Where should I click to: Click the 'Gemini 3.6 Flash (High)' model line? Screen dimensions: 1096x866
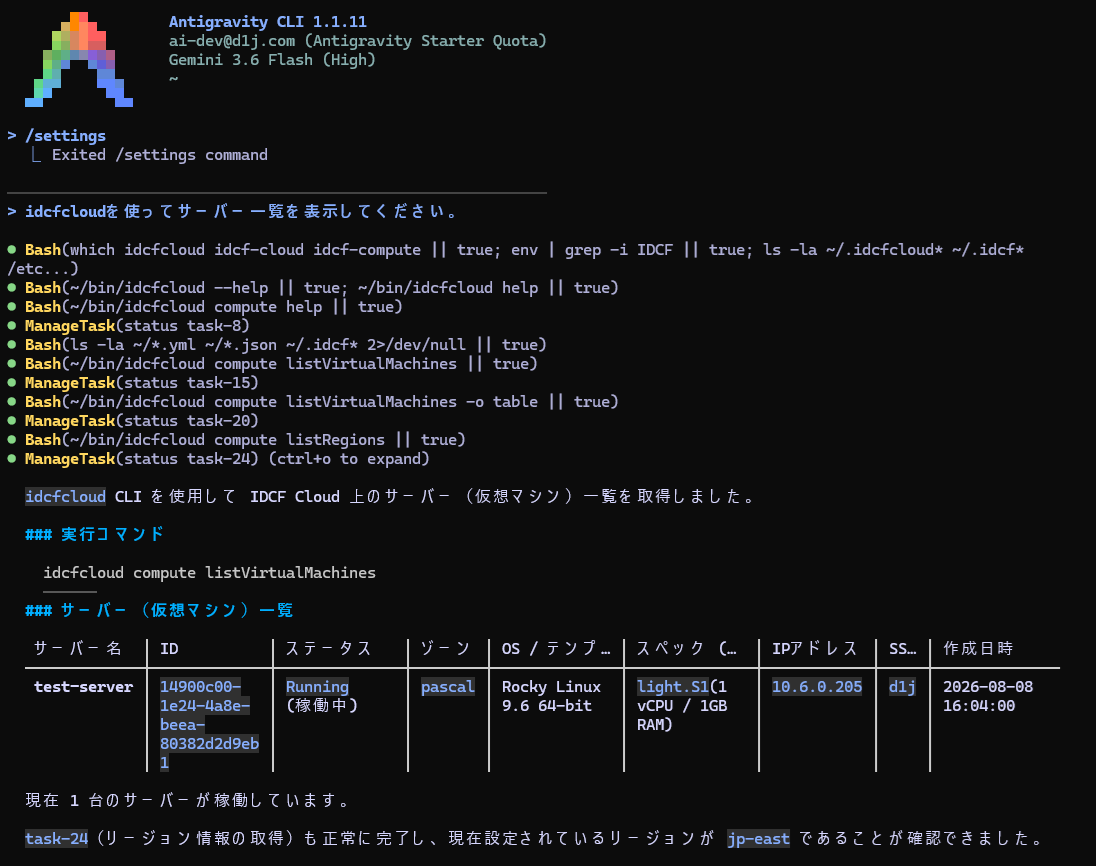click(x=272, y=59)
